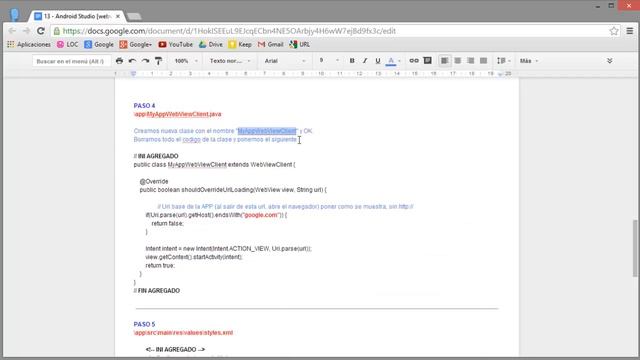The width and height of the screenshot is (640, 360).
Task: Redo the action in Docs toolbar
Action: point(145,61)
